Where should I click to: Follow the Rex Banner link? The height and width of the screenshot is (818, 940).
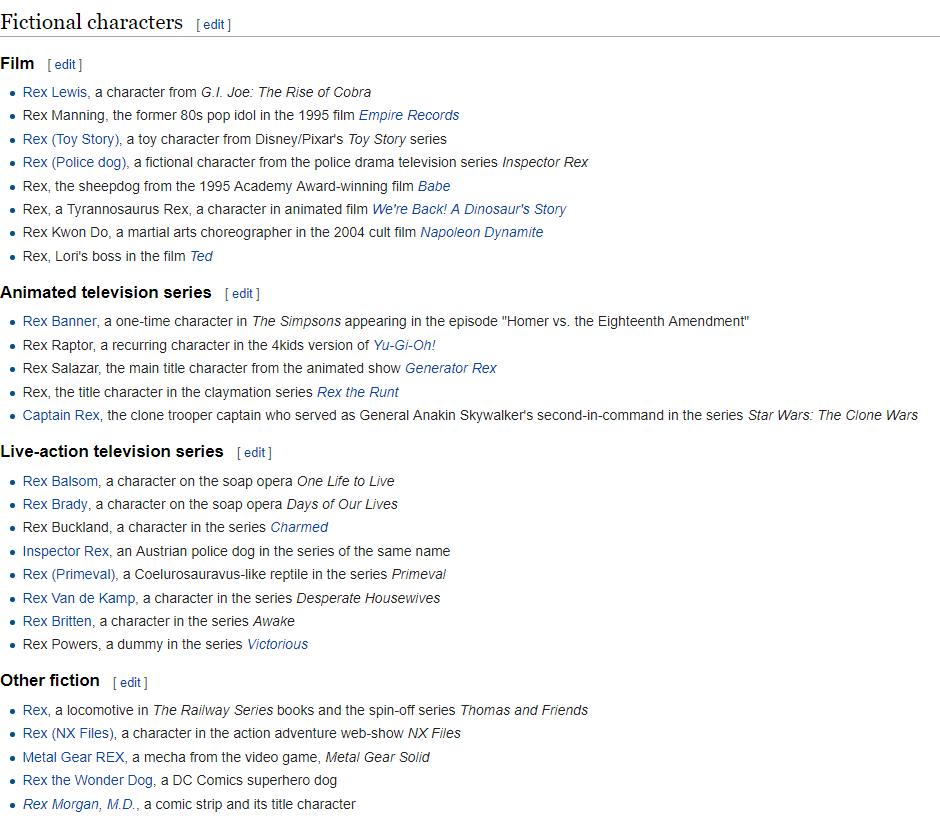59,321
